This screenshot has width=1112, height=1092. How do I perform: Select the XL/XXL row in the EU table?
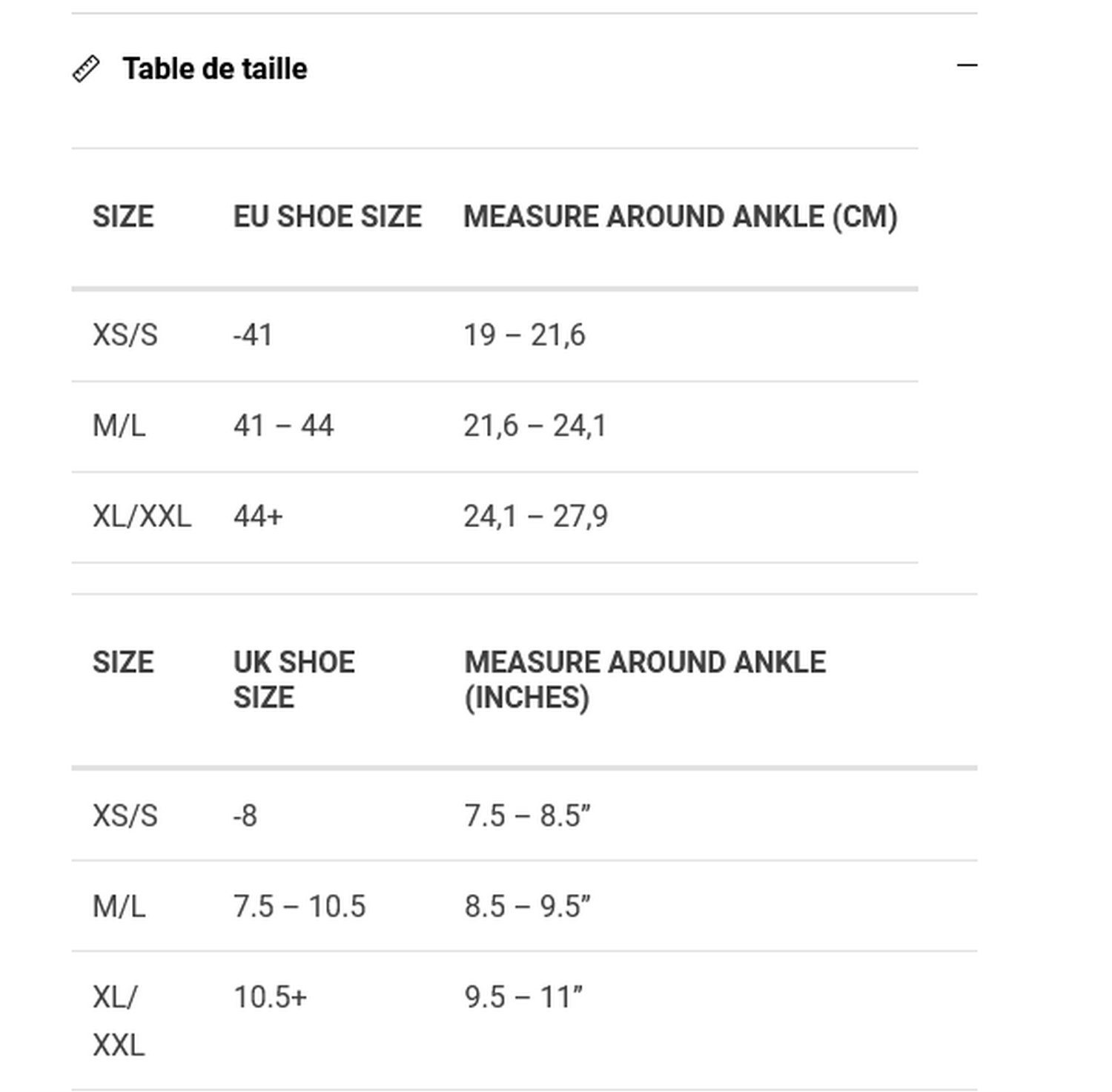[x=494, y=517]
